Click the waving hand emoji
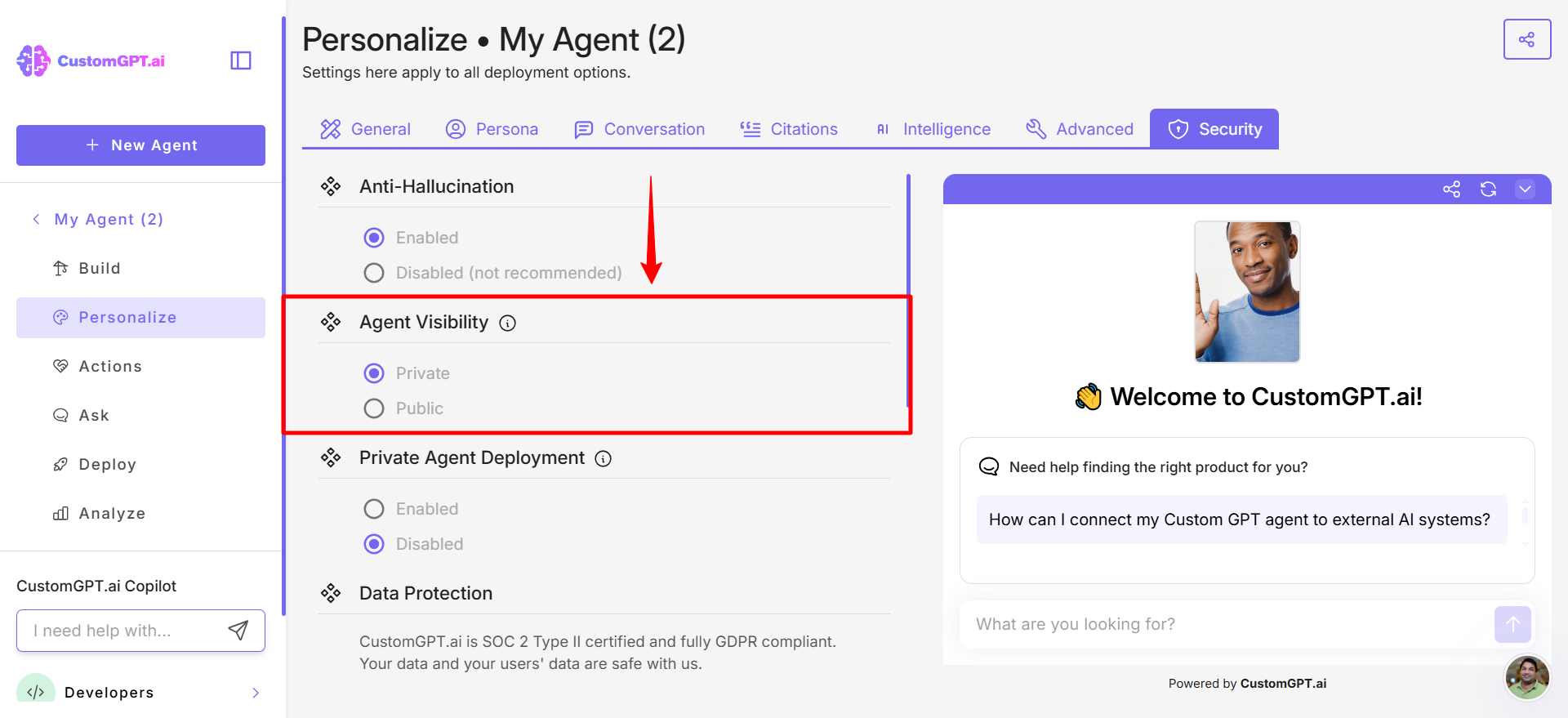The width and height of the screenshot is (1568, 718). [1089, 397]
